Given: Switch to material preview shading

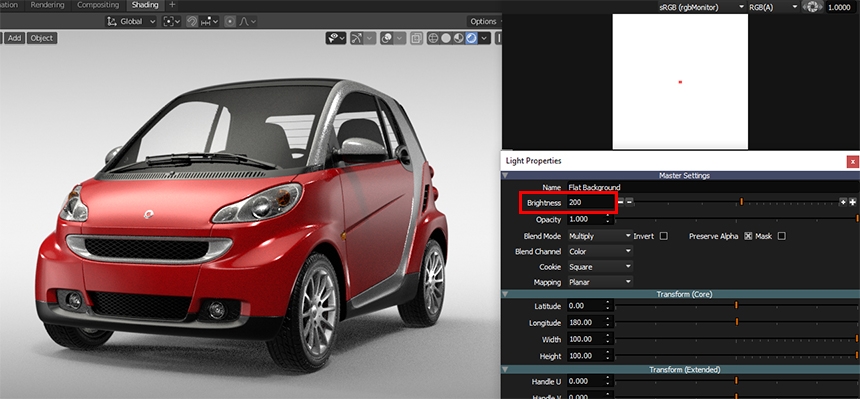Looking at the screenshot, I should click(459, 38).
